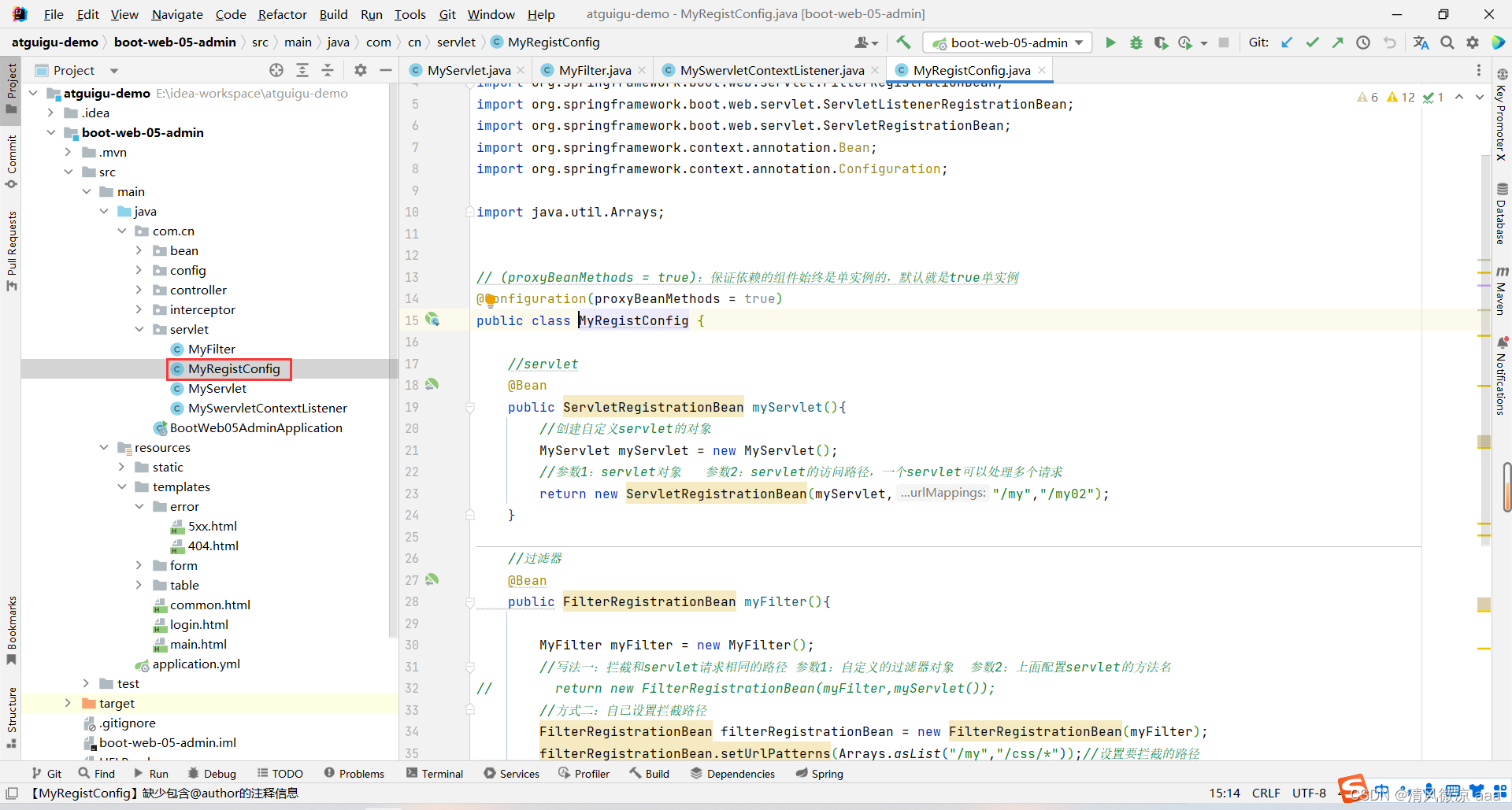Open the Spring tool window
Viewport: 1512px width, 810px height.
[819, 774]
